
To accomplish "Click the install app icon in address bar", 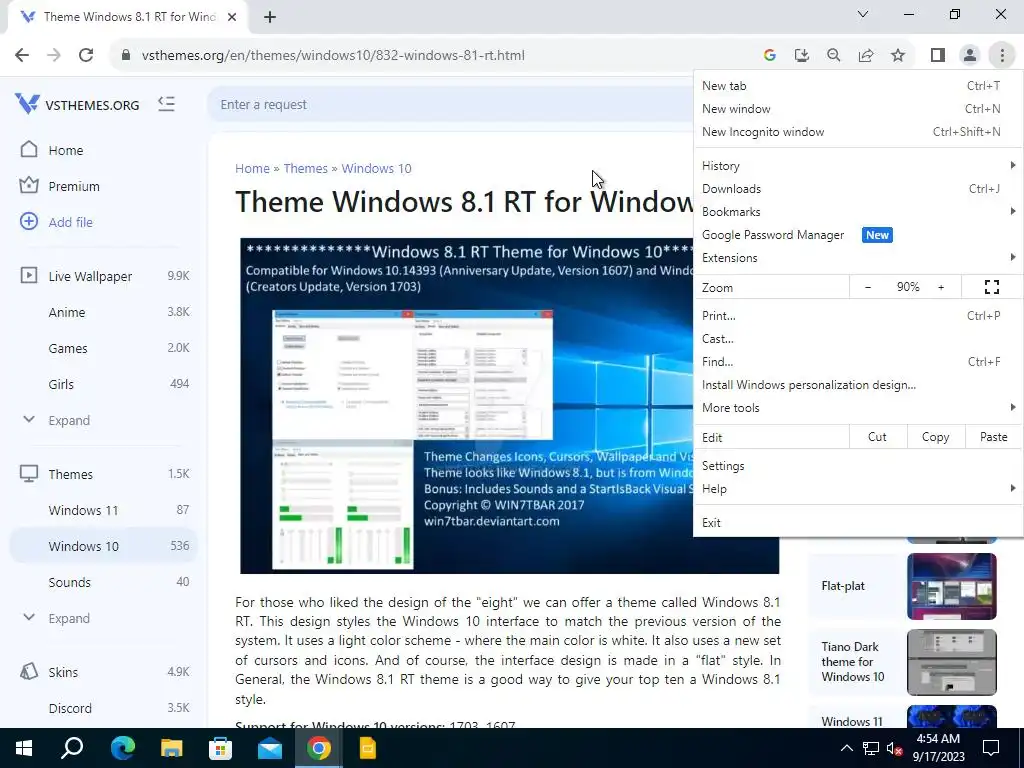I will 801,56.
